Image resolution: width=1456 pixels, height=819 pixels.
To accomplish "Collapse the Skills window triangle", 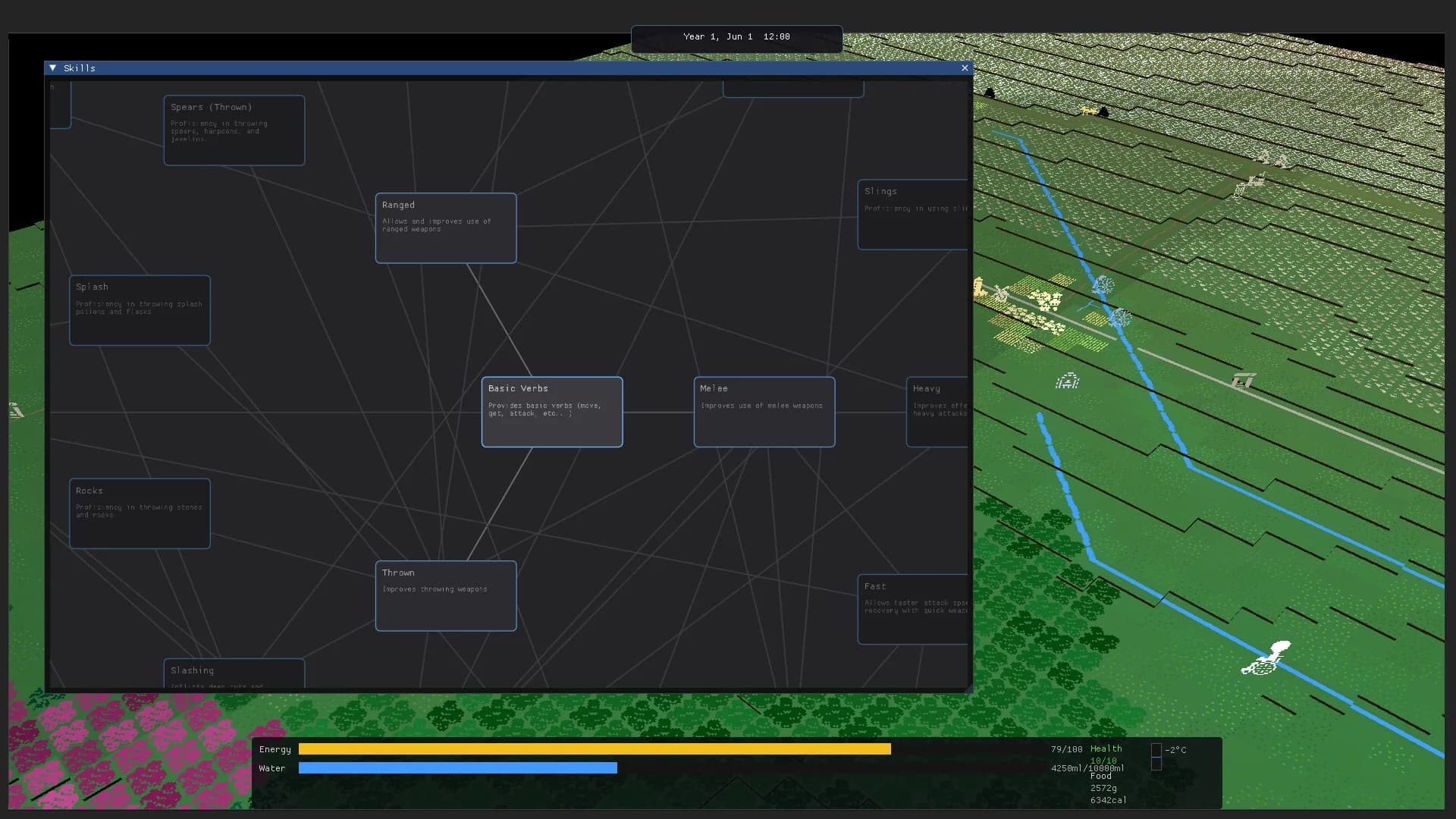I will coord(53,68).
